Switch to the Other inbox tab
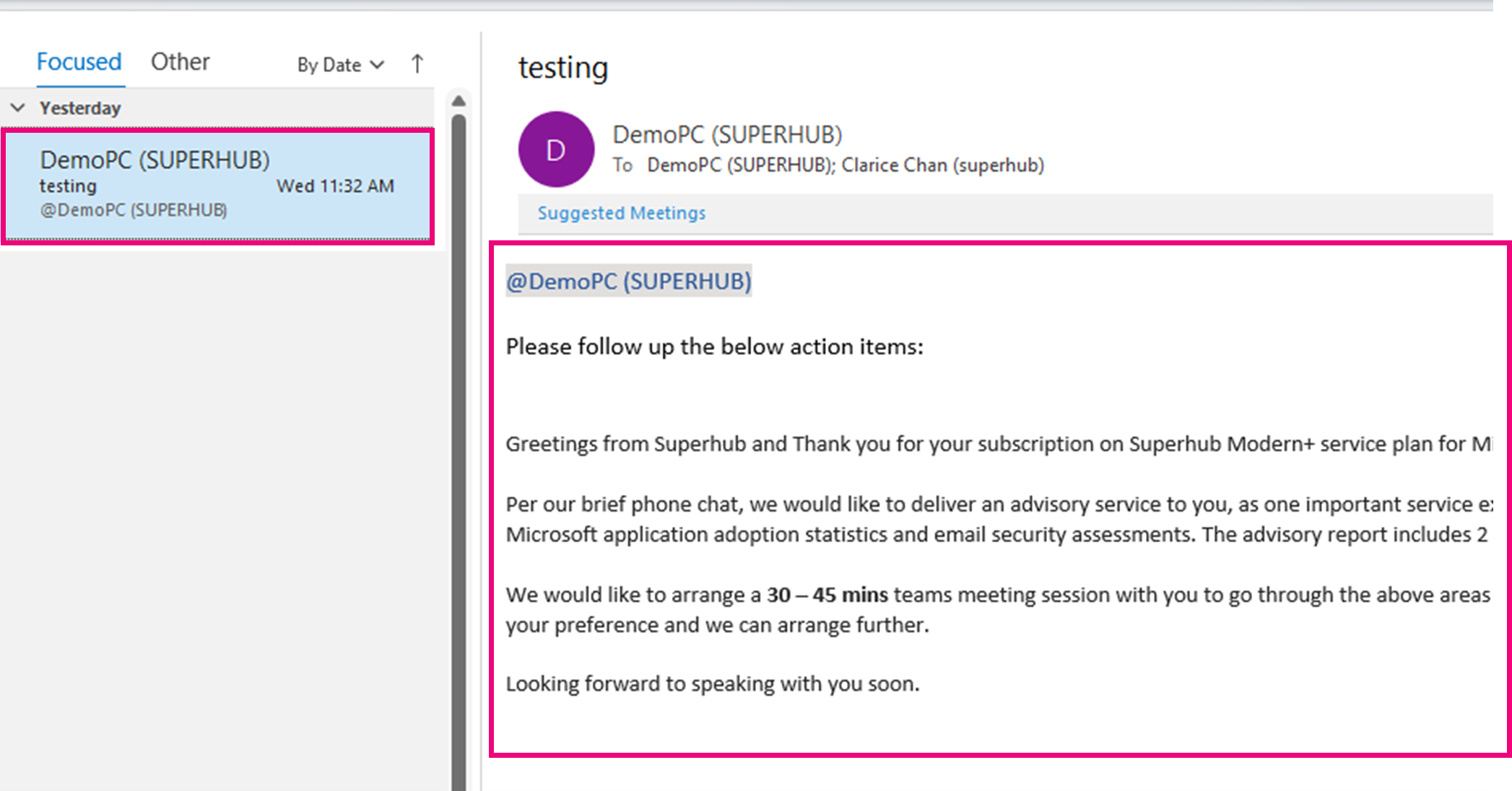The image size is (1512, 791). tap(180, 62)
